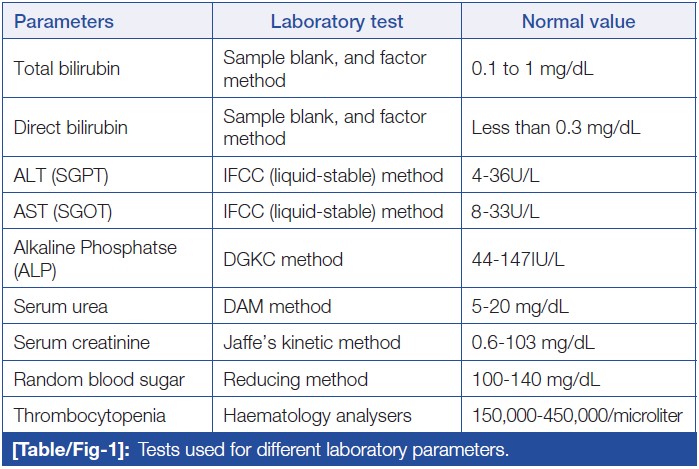This screenshot has height=469, width=699.
Task: Click the Normal value column header
Action: pos(577,21)
